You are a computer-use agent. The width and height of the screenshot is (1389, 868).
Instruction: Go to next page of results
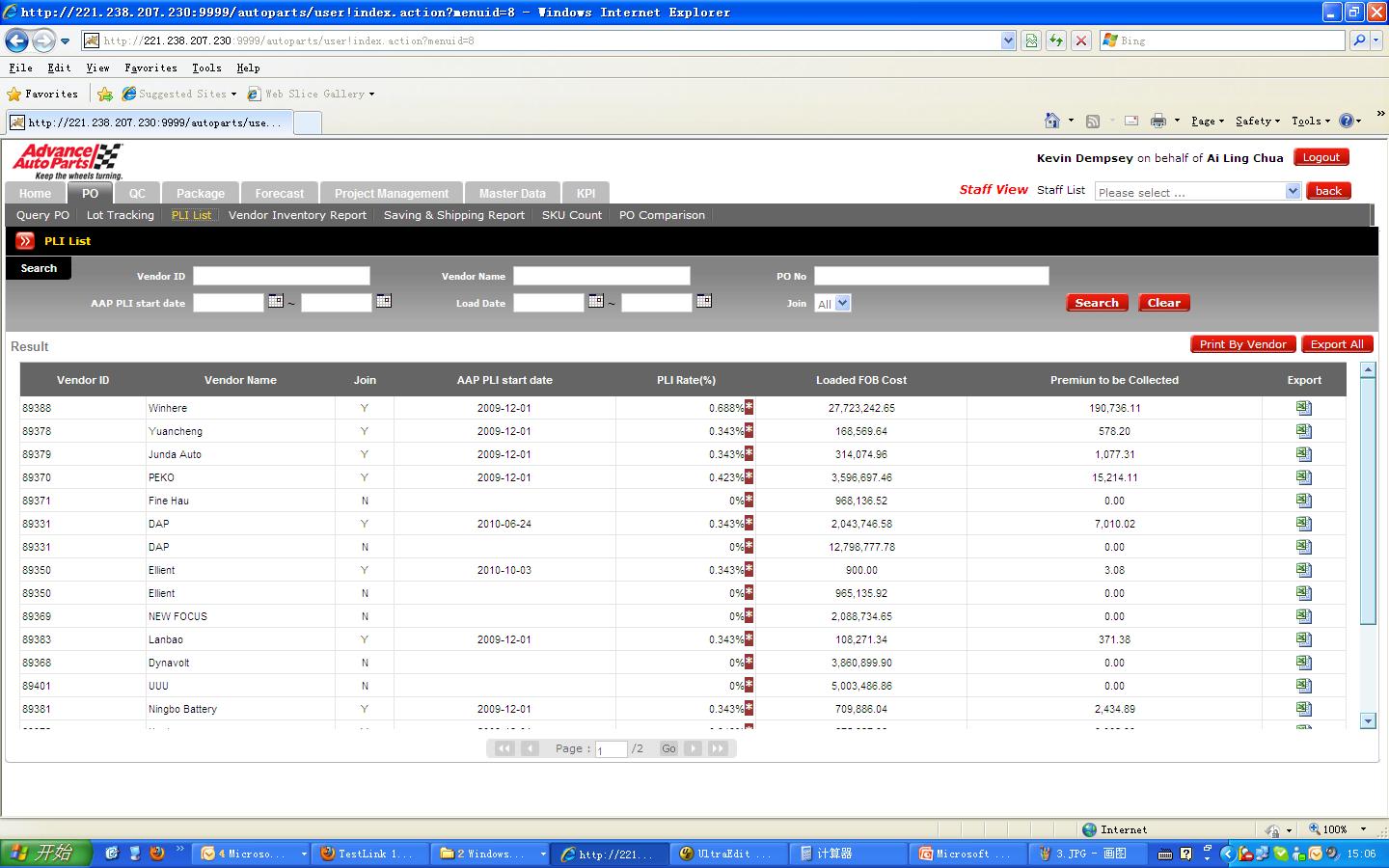pos(694,748)
